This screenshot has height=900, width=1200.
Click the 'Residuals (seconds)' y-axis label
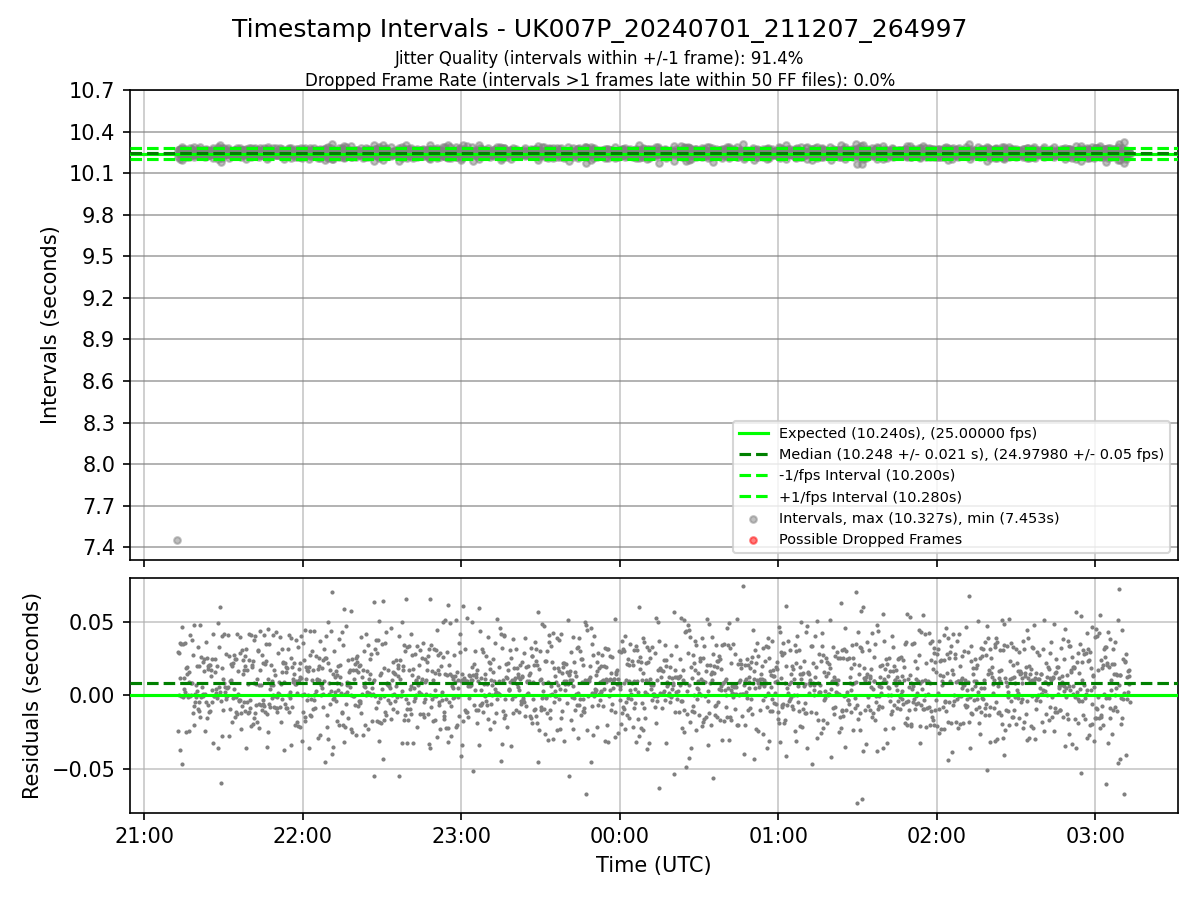click(32, 696)
